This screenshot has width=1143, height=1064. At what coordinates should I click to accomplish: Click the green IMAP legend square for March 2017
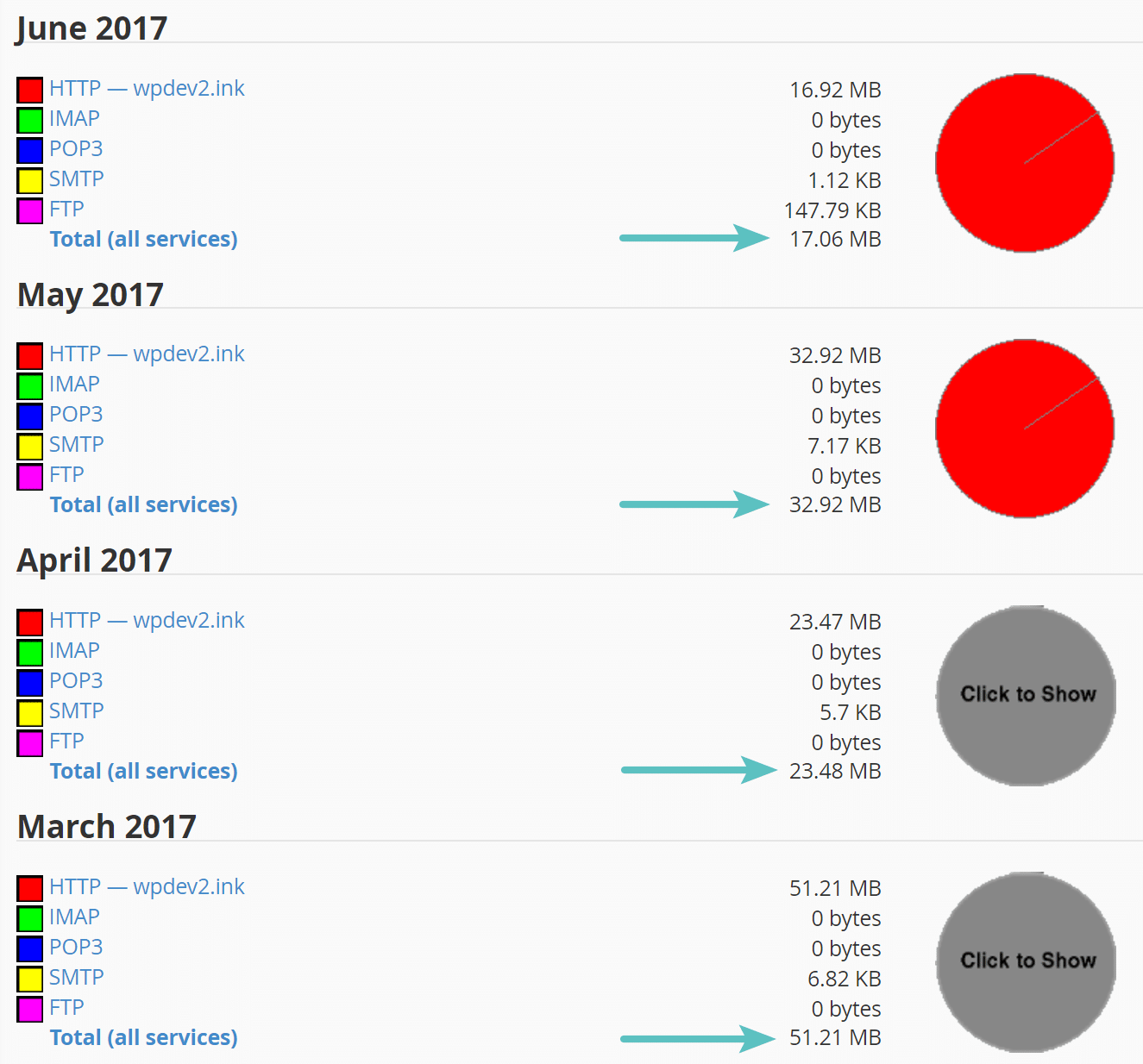pyautogui.click(x=28, y=918)
